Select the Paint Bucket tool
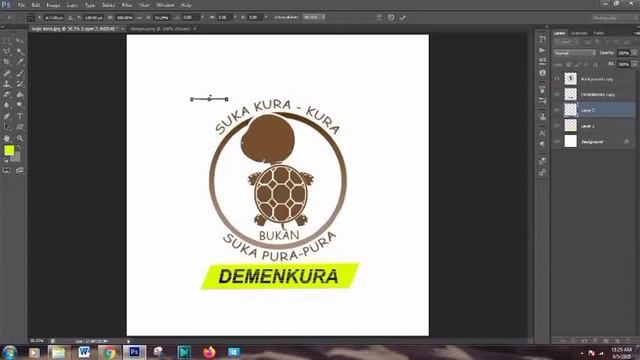The height and width of the screenshot is (360, 640). 20,94
